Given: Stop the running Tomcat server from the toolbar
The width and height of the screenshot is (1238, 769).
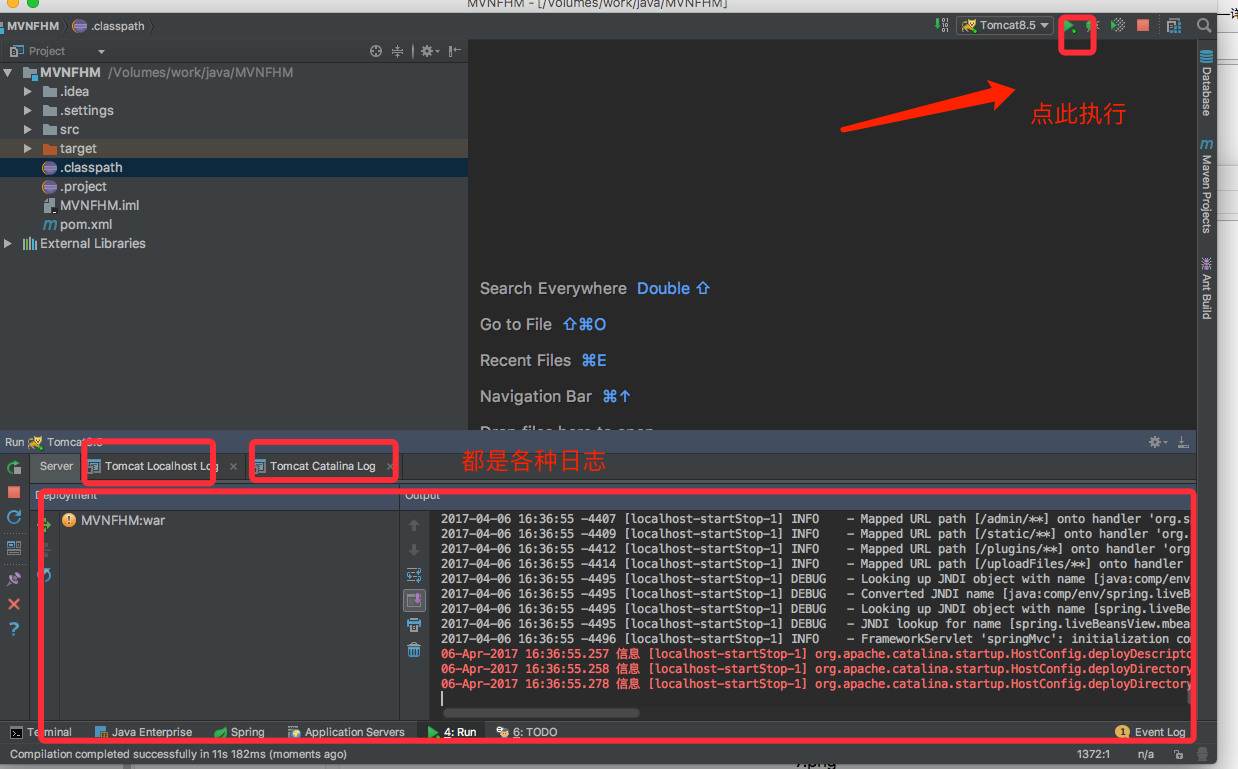Looking at the screenshot, I should [1143, 25].
